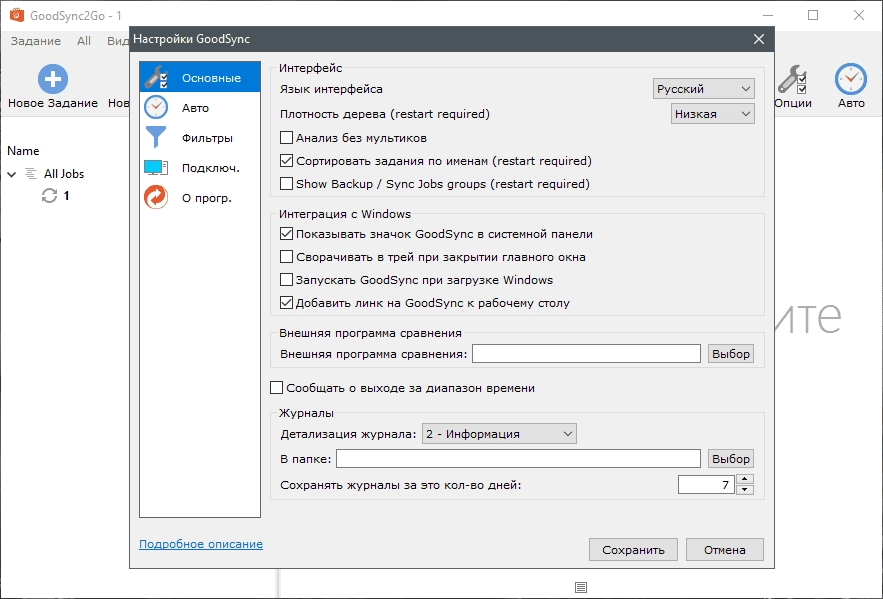Open the Подробное описание link

(x=201, y=544)
